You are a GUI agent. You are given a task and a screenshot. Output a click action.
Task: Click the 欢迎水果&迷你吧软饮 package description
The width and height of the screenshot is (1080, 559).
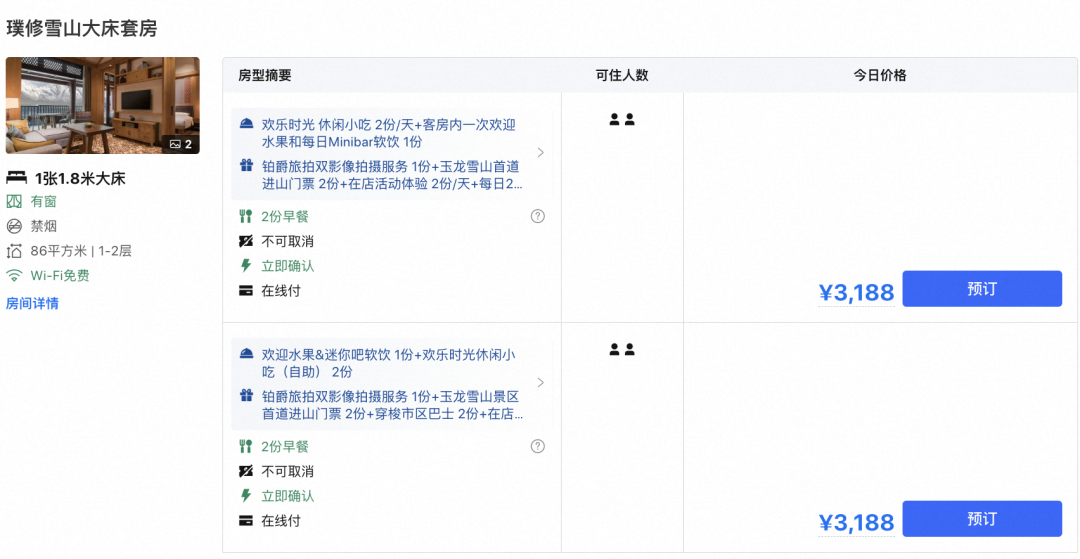[x=389, y=363]
